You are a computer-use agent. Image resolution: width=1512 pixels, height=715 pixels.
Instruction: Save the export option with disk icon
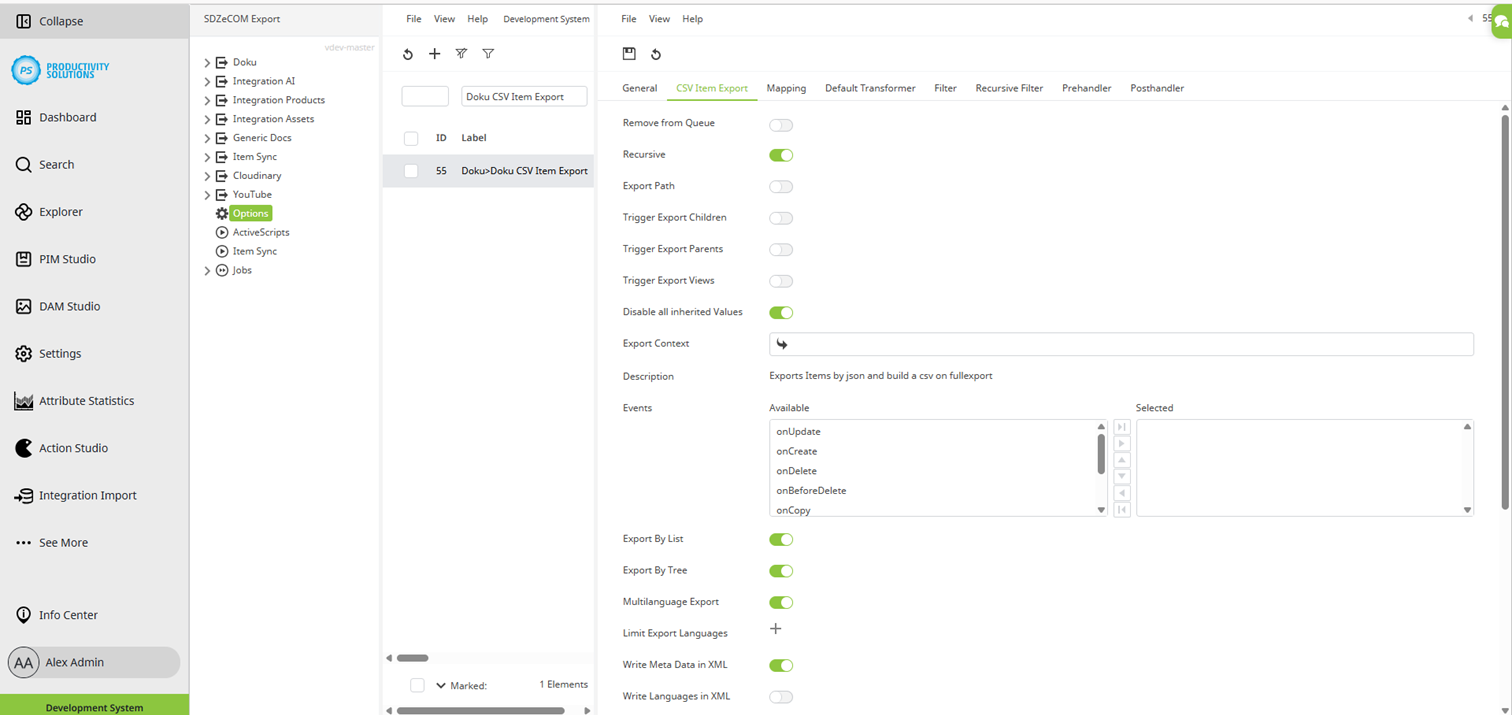click(629, 54)
